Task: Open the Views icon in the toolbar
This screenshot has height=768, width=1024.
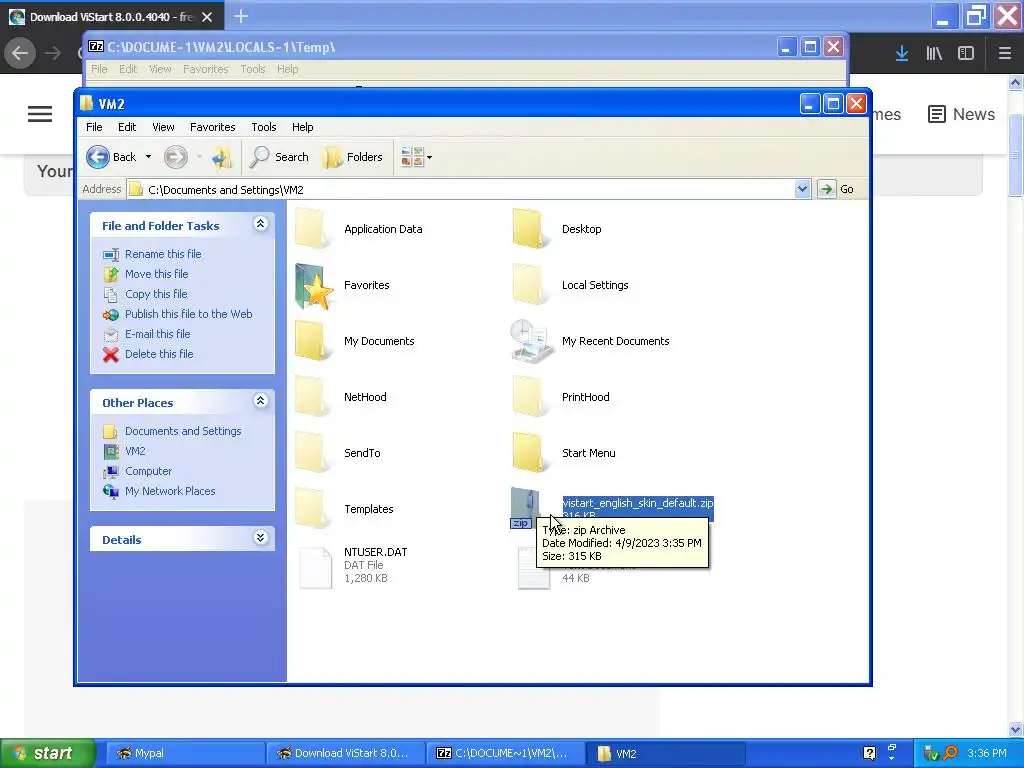Action: (x=411, y=157)
